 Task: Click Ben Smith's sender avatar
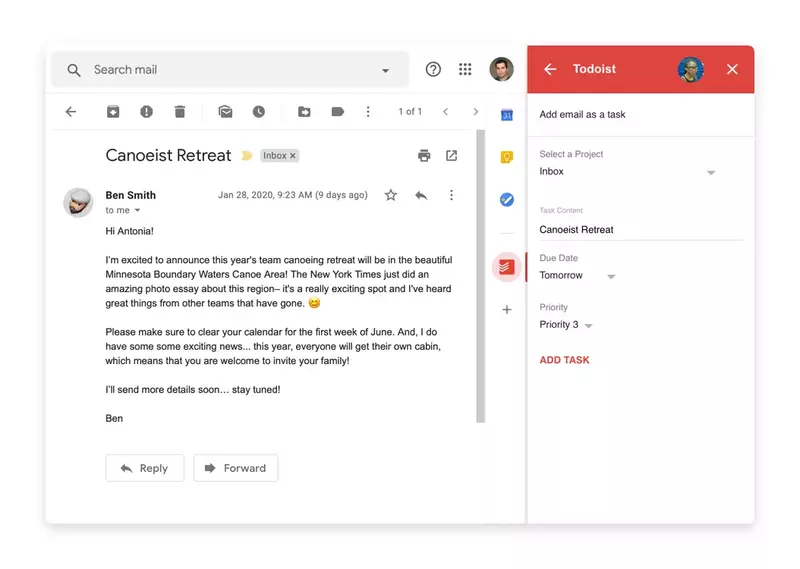click(x=78, y=203)
